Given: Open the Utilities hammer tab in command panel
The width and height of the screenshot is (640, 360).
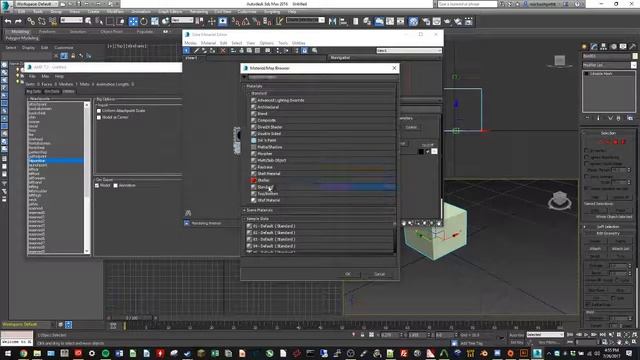Looking at the screenshot, I should click(x=633, y=47).
